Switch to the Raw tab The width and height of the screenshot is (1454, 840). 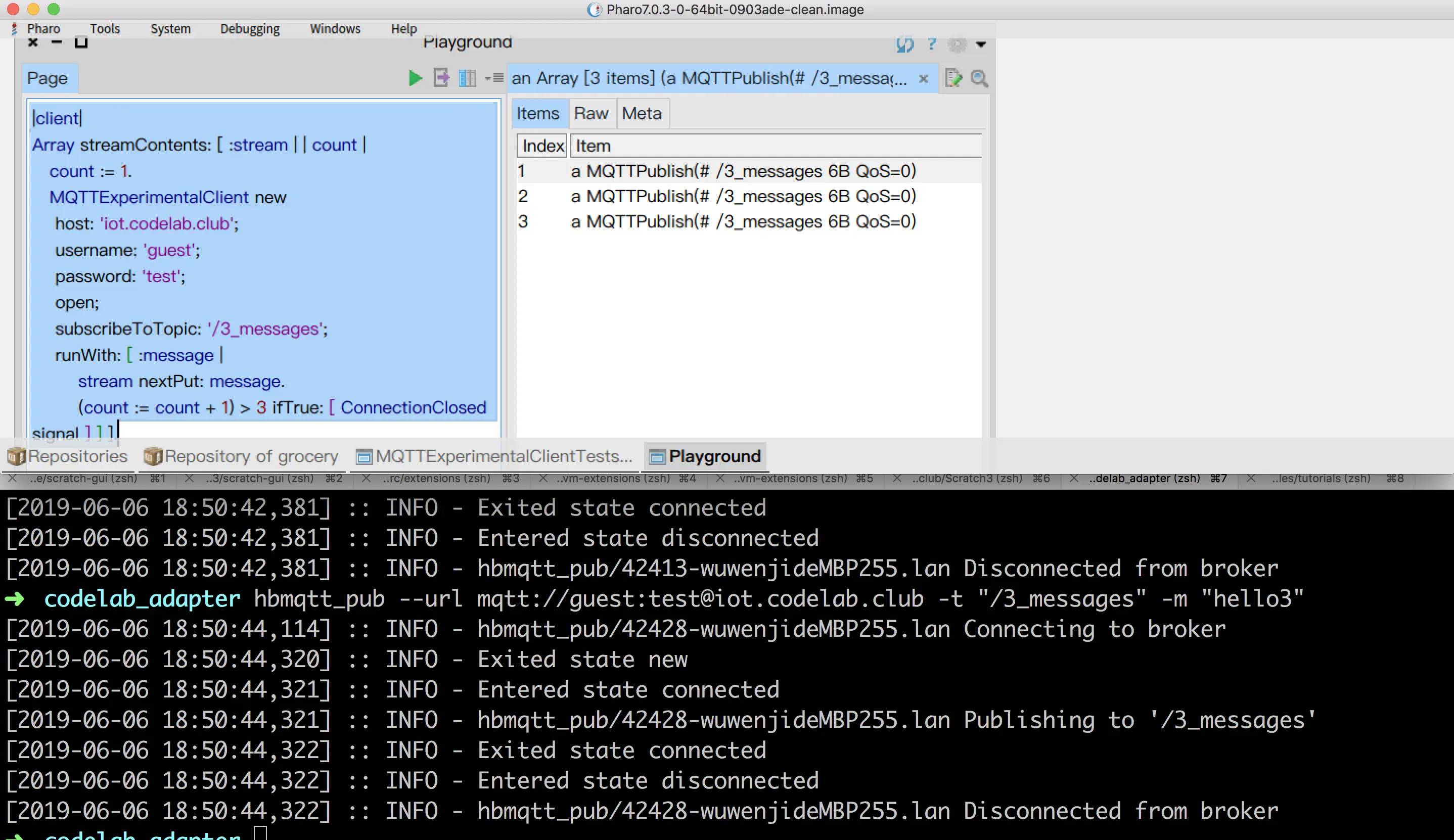pyautogui.click(x=591, y=114)
